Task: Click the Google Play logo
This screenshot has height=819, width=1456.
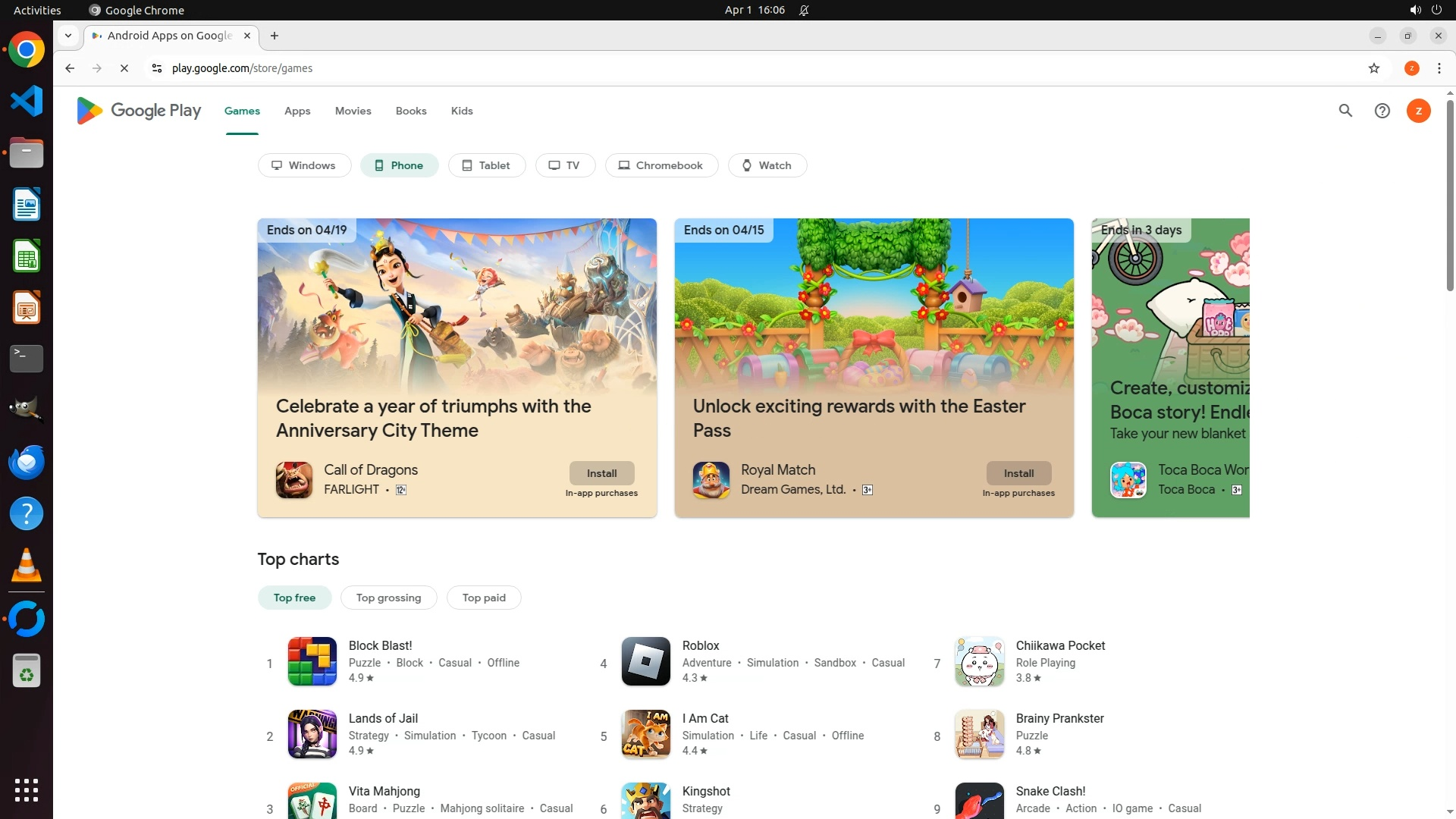Action: pos(139,111)
